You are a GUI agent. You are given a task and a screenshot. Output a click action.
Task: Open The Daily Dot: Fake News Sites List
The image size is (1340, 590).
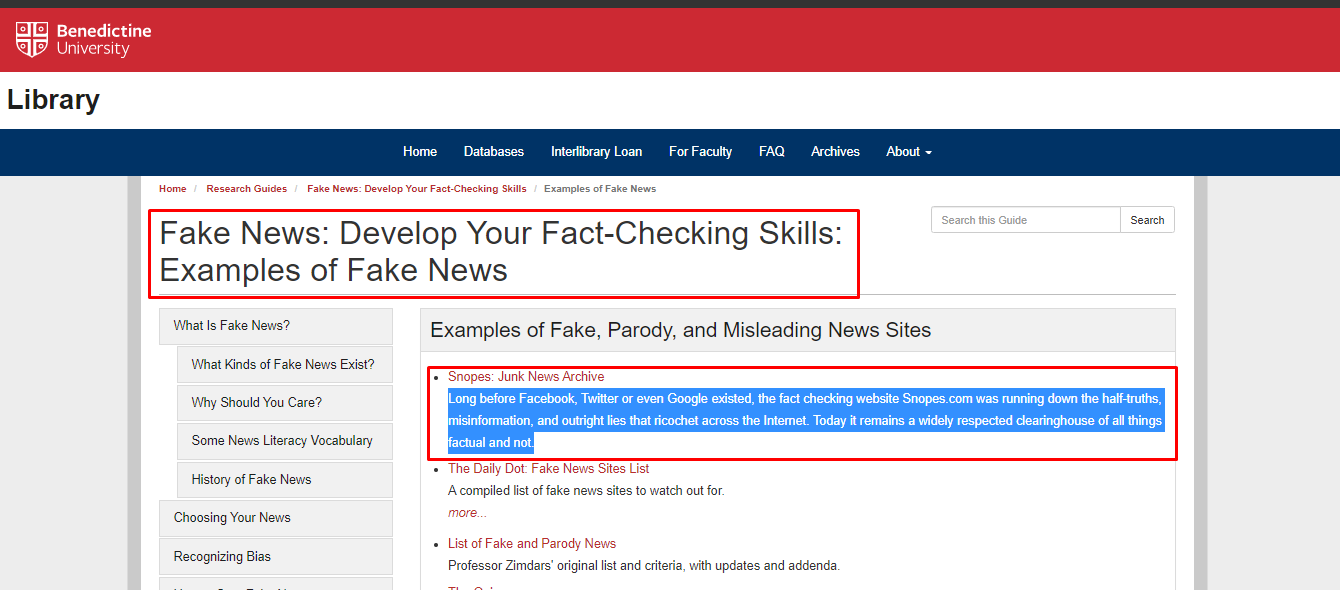tap(549, 469)
